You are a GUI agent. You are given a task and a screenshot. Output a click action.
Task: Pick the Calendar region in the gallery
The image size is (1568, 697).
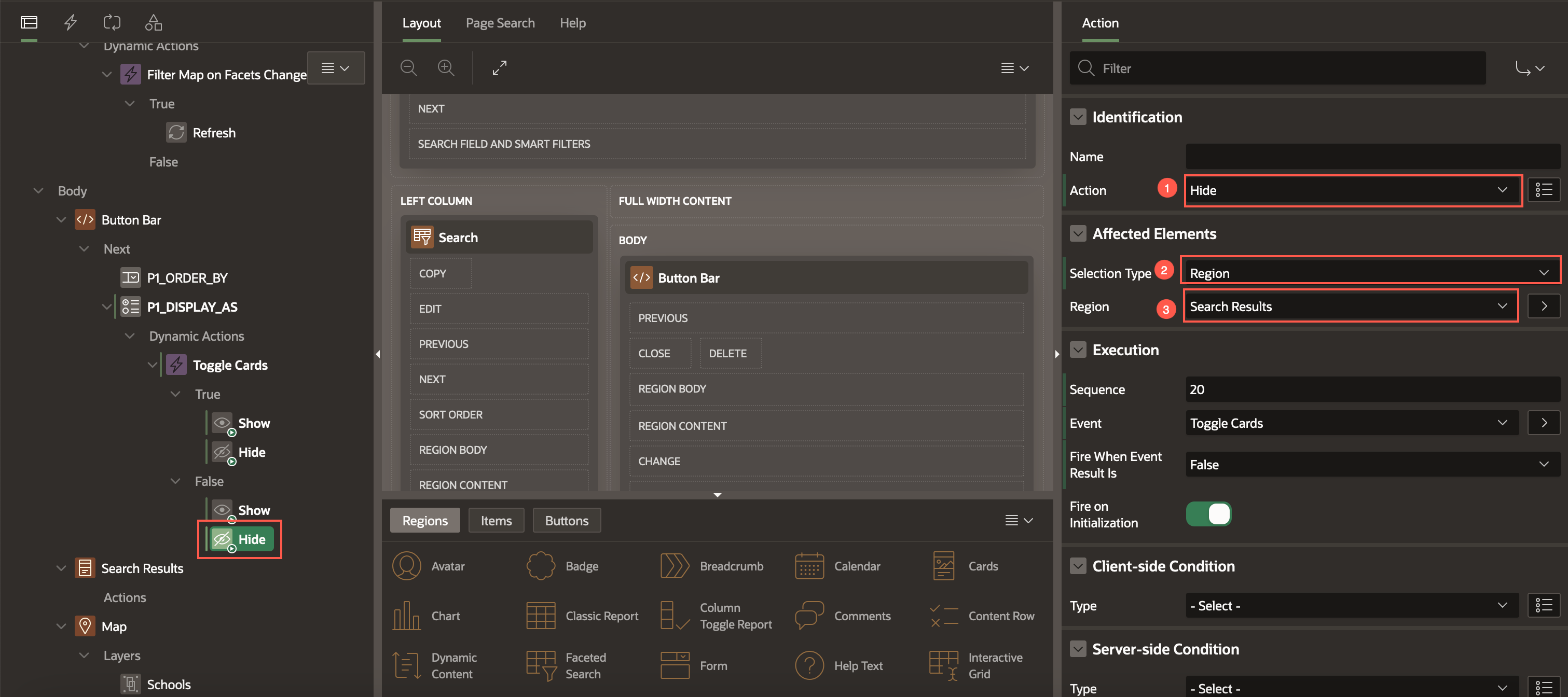(x=809, y=566)
